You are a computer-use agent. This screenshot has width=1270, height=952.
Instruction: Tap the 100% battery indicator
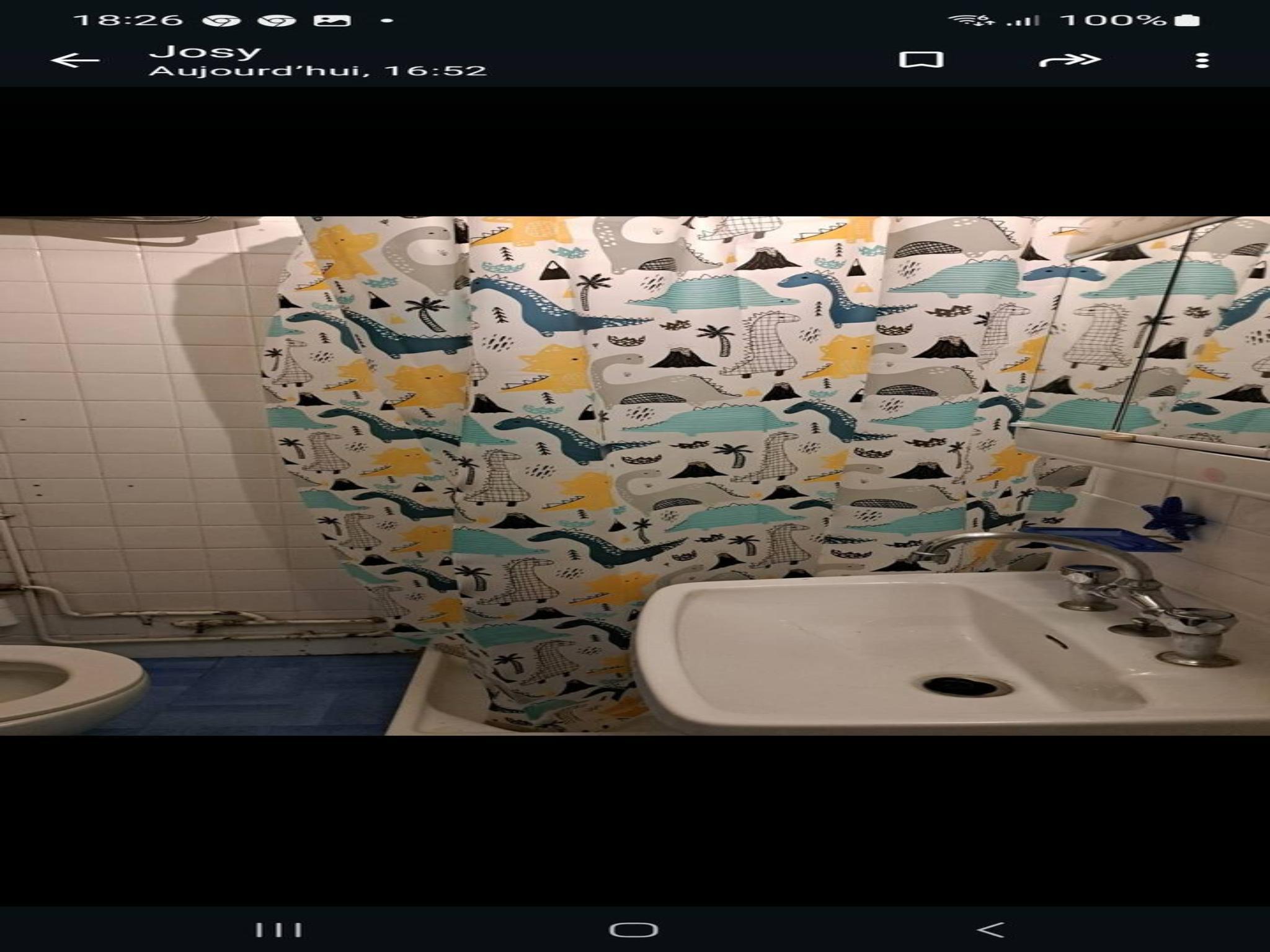pos(1130,20)
